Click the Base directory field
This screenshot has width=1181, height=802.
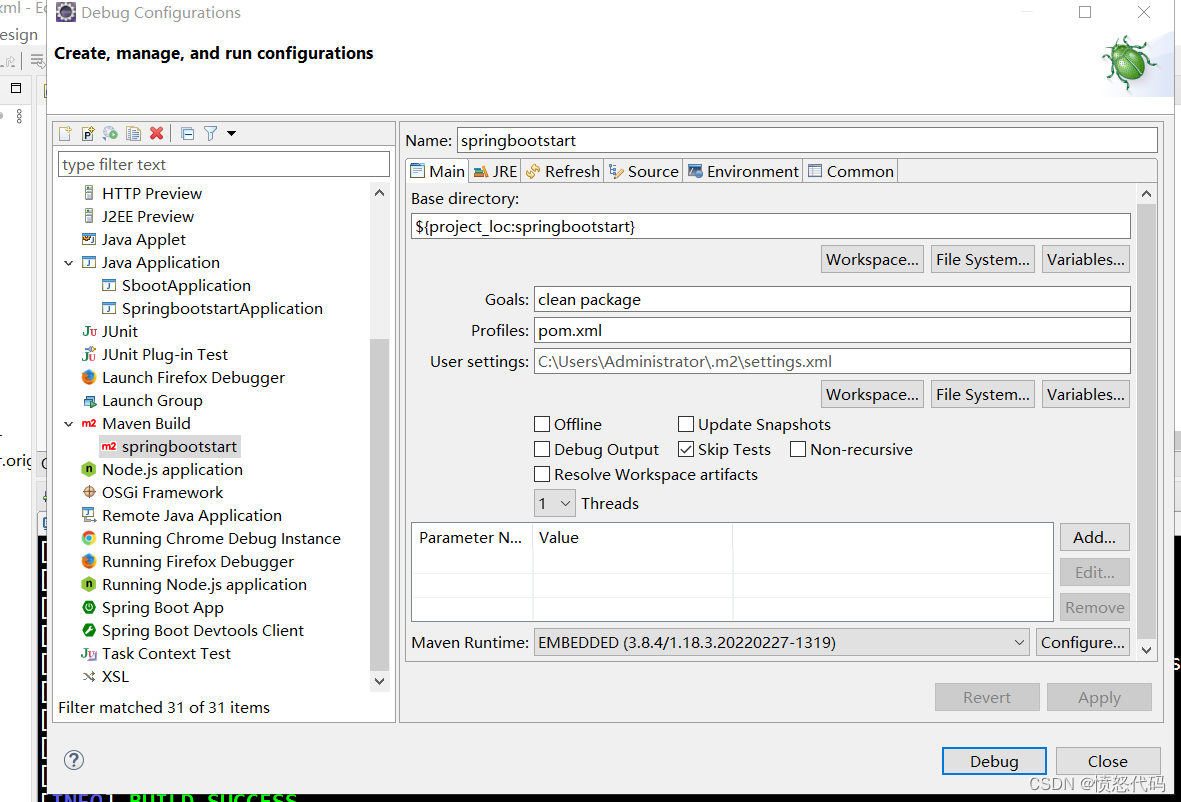pyautogui.click(x=771, y=227)
